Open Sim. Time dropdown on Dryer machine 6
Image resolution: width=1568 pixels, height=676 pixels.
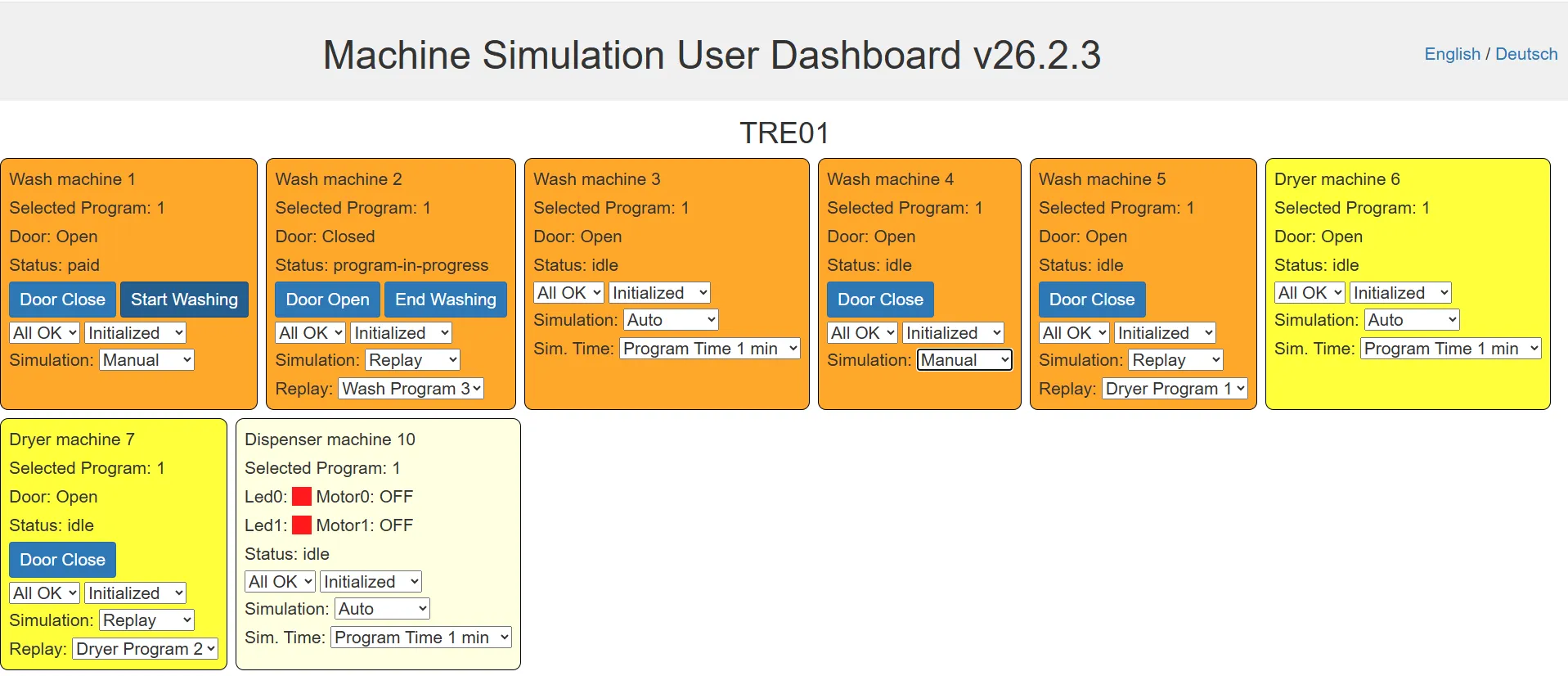tap(1451, 349)
